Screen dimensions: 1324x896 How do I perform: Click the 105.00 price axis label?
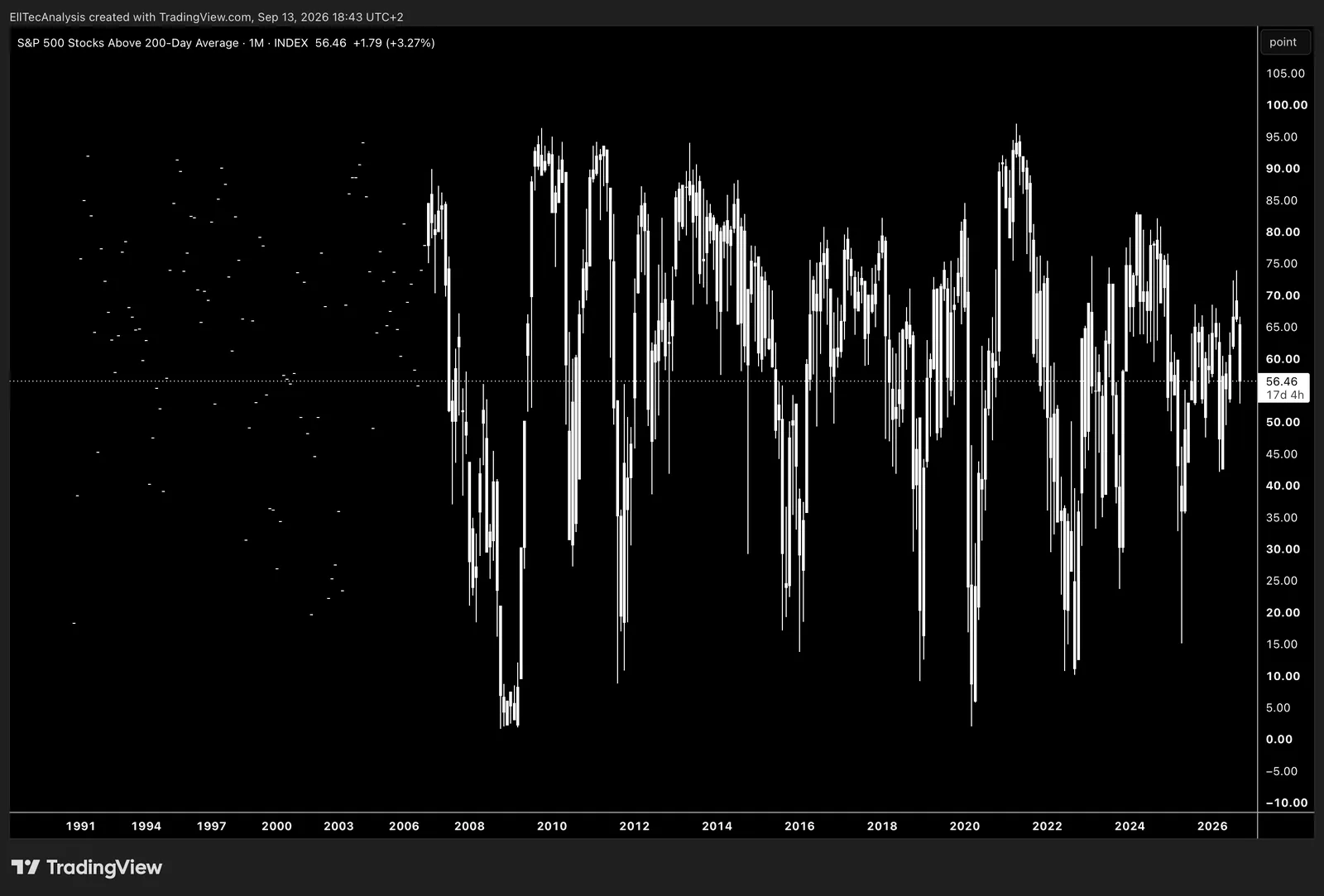tap(1285, 74)
